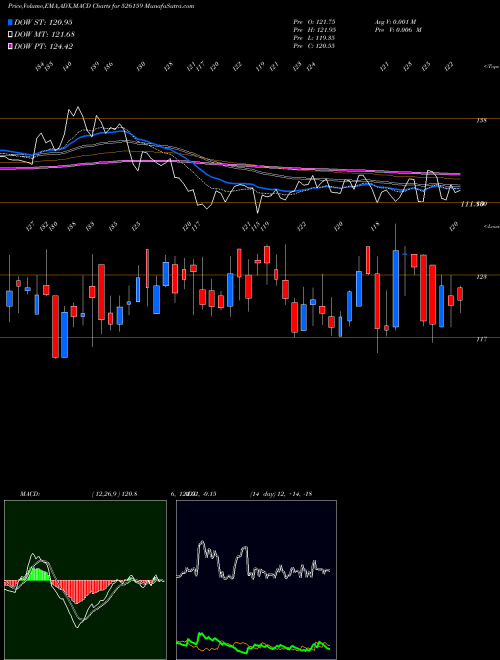500x660 pixels.
Task: Click the magenta DOW PT legend swatch
Action: point(10,46)
